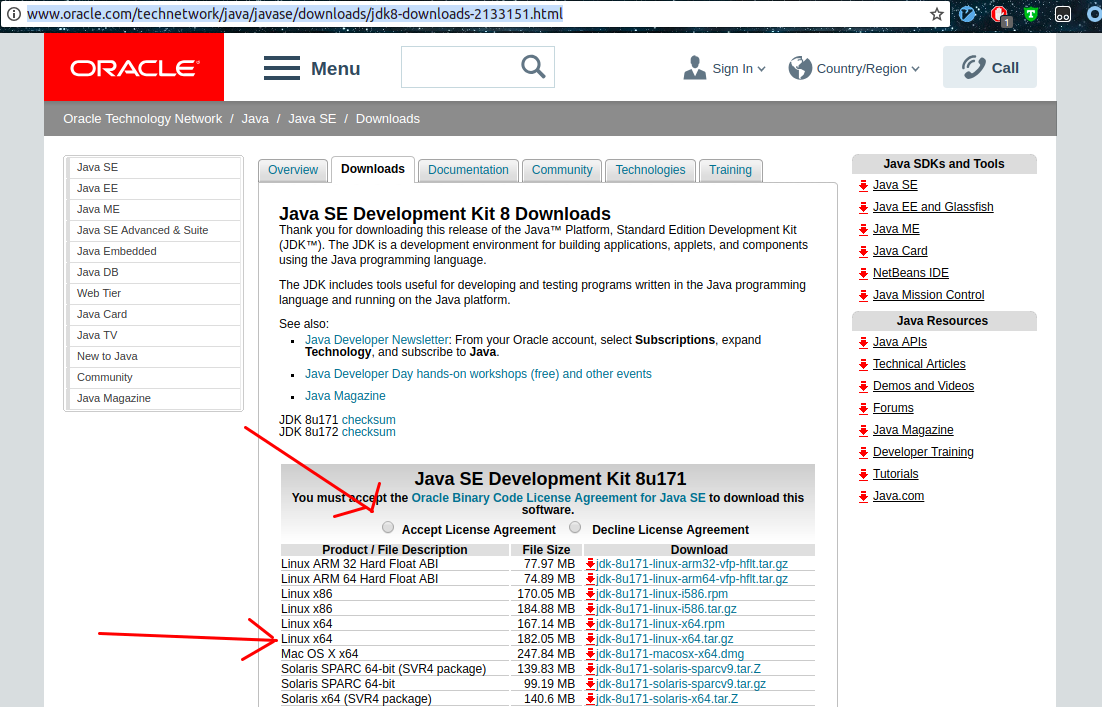Open Java Mission Control link
Image resolution: width=1102 pixels, height=707 pixels.
click(928, 295)
